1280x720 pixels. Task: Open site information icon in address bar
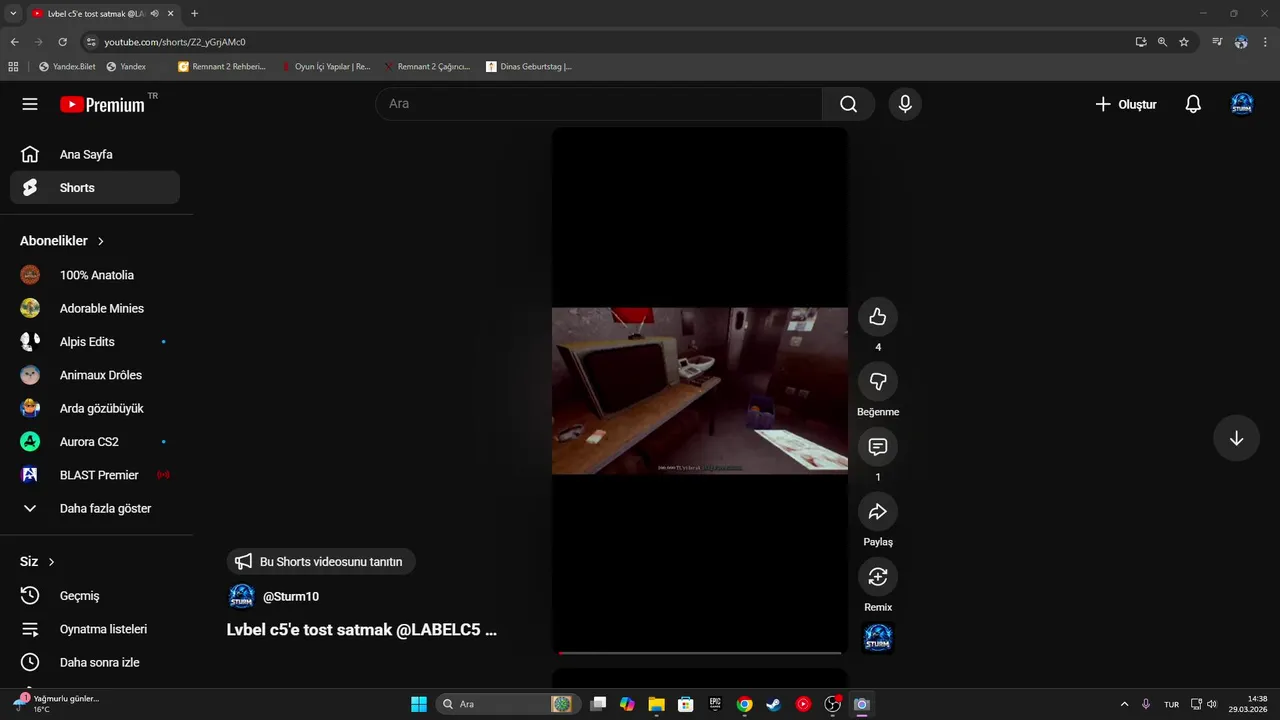point(91,42)
